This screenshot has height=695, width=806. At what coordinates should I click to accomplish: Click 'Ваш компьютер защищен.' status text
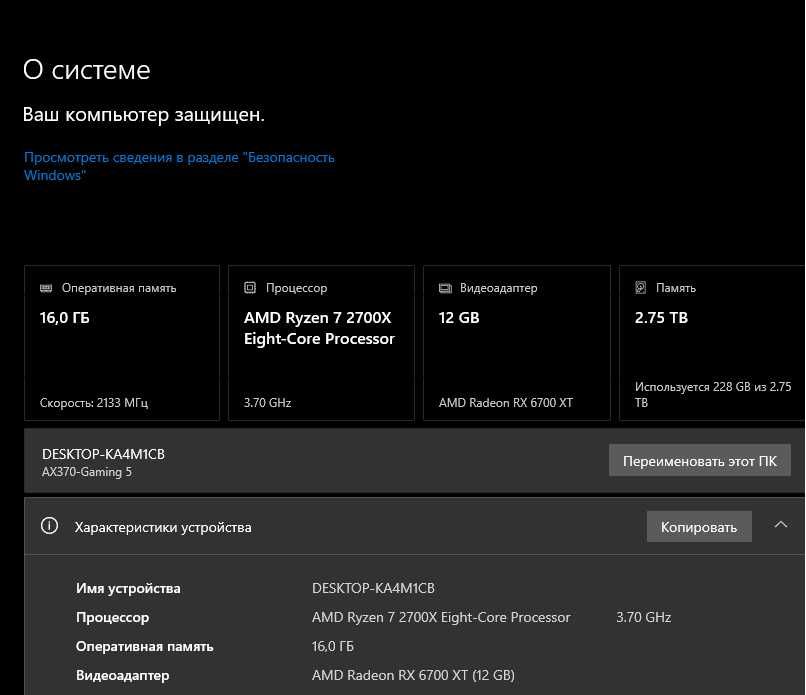click(143, 115)
